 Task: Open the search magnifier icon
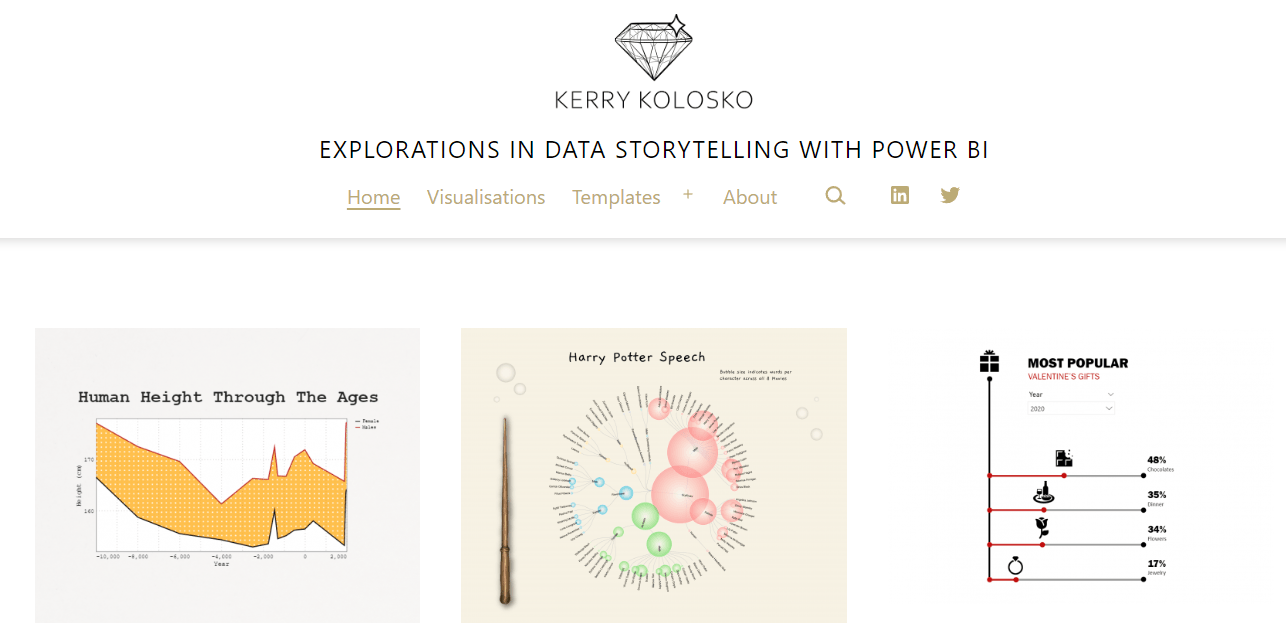835,196
